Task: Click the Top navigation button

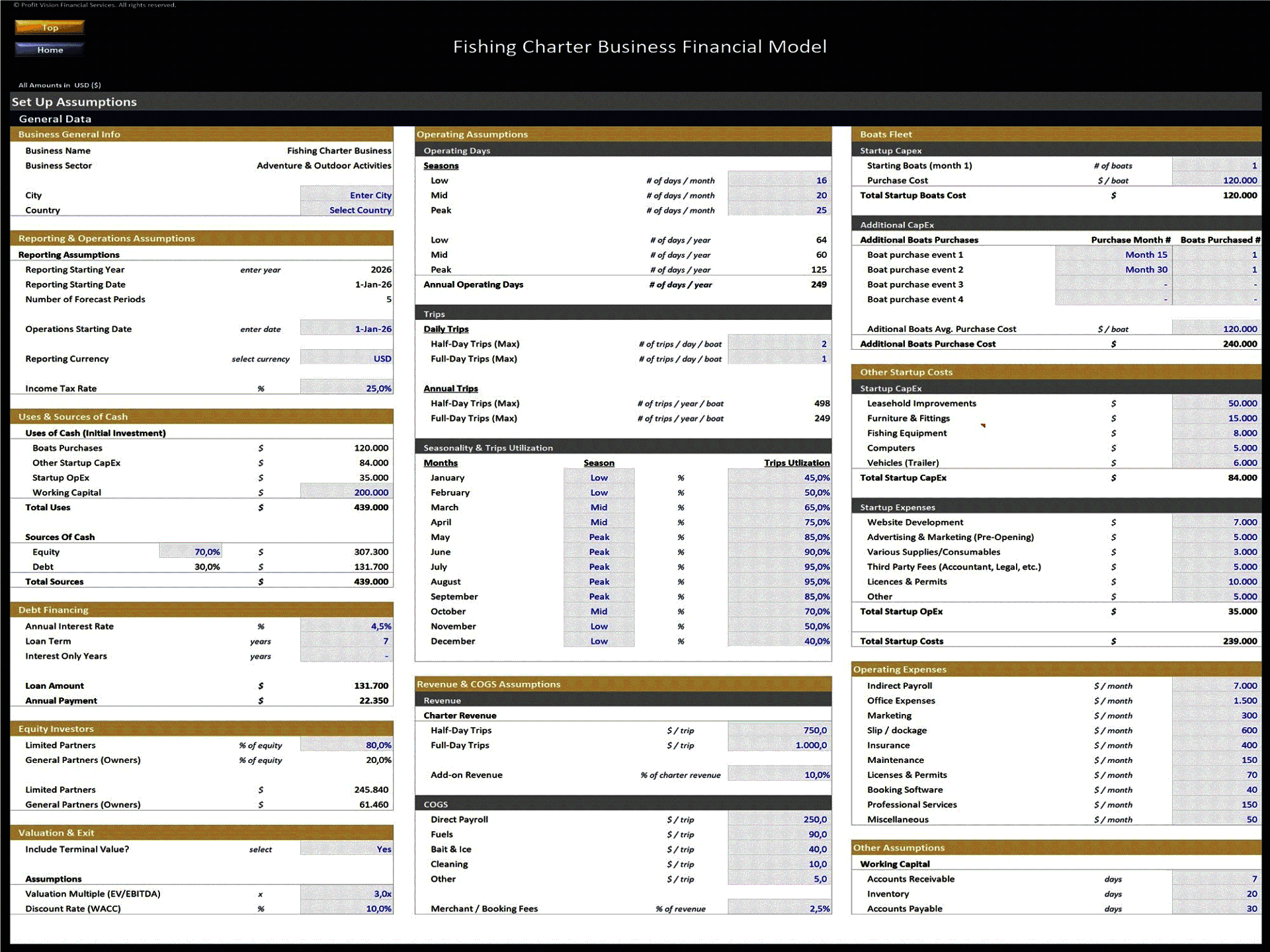Action: tap(49, 27)
